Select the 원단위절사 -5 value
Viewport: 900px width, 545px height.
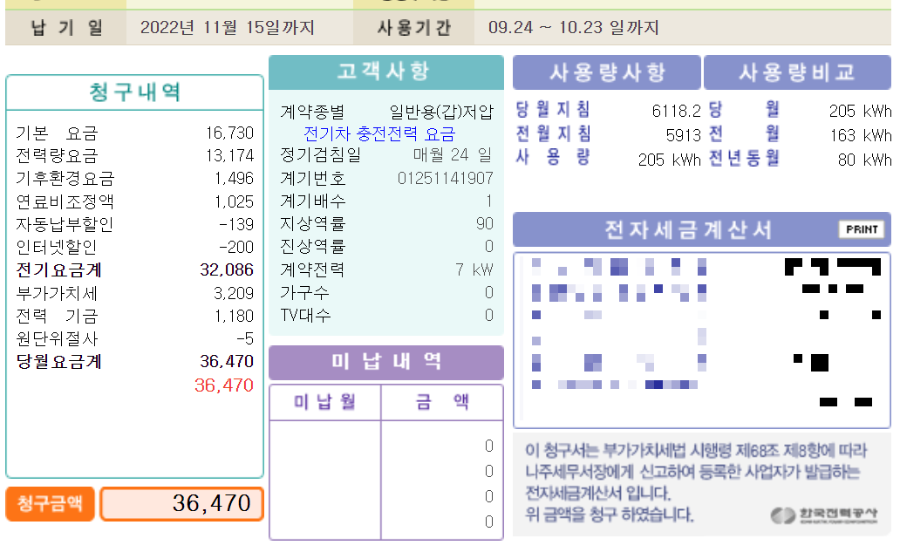click(x=245, y=338)
